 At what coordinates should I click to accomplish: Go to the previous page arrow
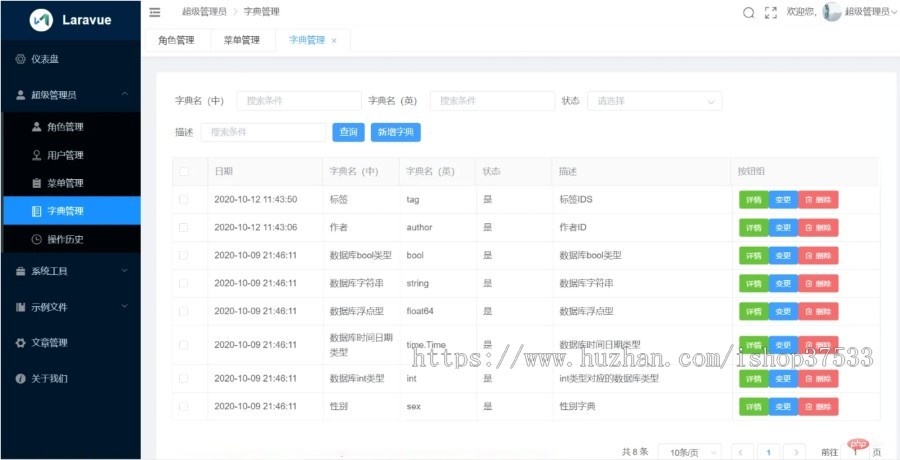click(x=742, y=452)
